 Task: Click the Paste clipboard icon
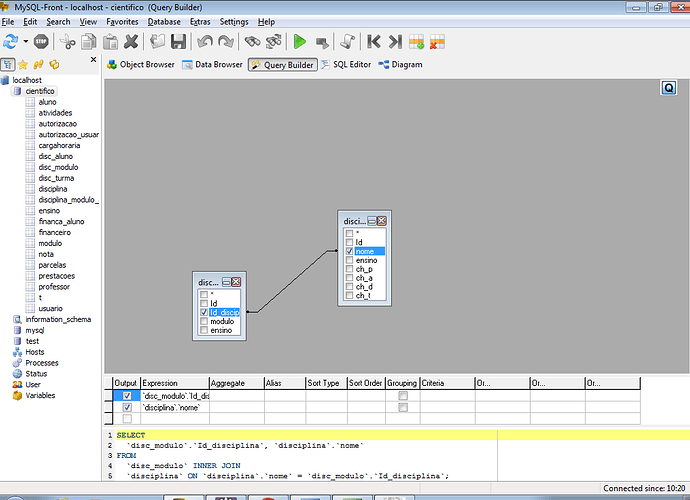tap(110, 42)
